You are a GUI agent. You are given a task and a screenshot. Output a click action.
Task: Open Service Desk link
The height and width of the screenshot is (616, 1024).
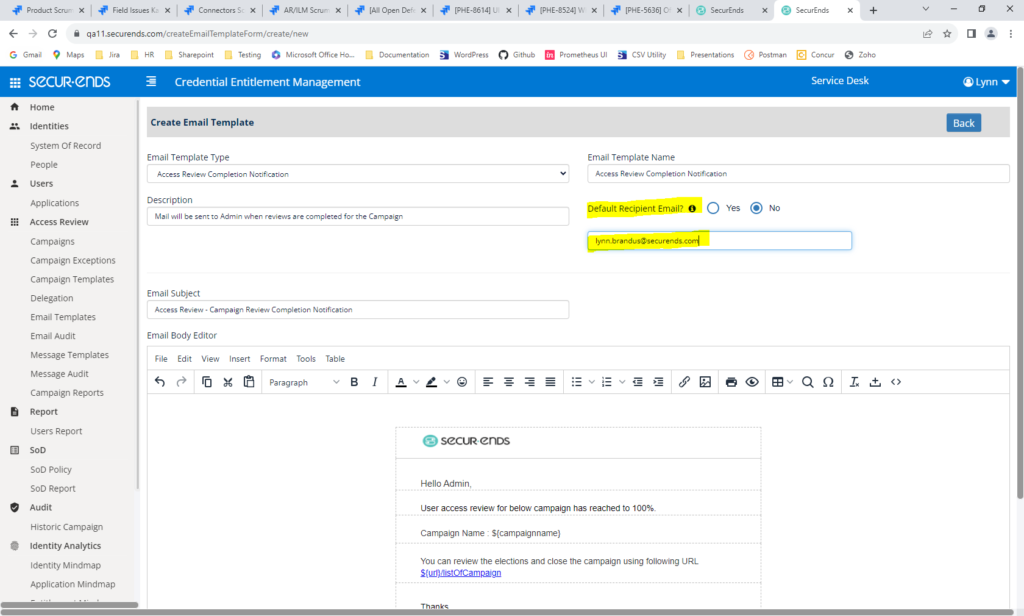(x=840, y=80)
